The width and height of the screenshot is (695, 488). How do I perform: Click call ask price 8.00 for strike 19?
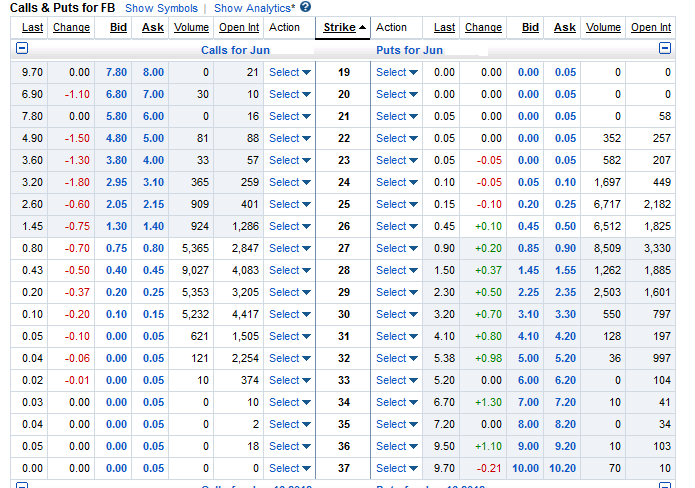coord(153,72)
